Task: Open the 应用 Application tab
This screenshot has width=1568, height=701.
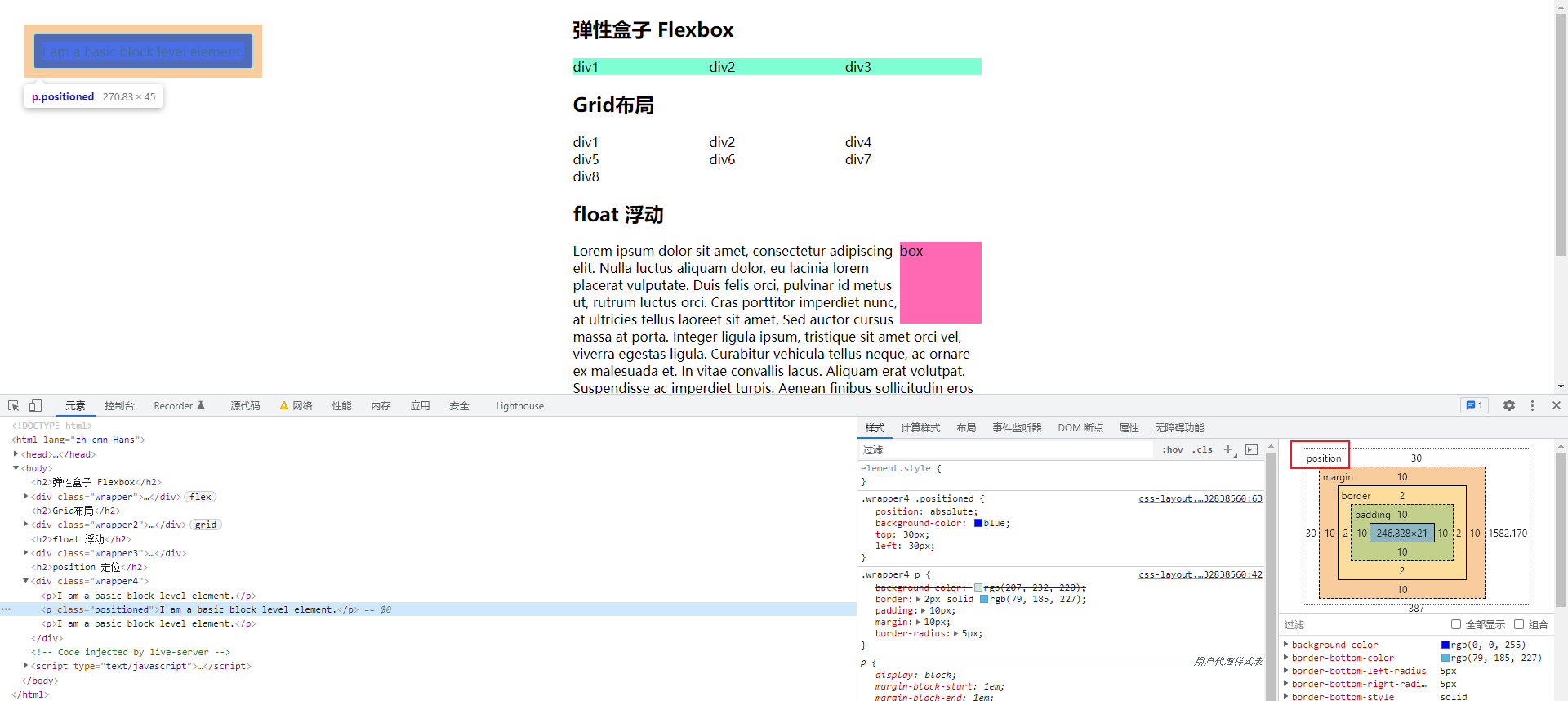Action: [420, 405]
